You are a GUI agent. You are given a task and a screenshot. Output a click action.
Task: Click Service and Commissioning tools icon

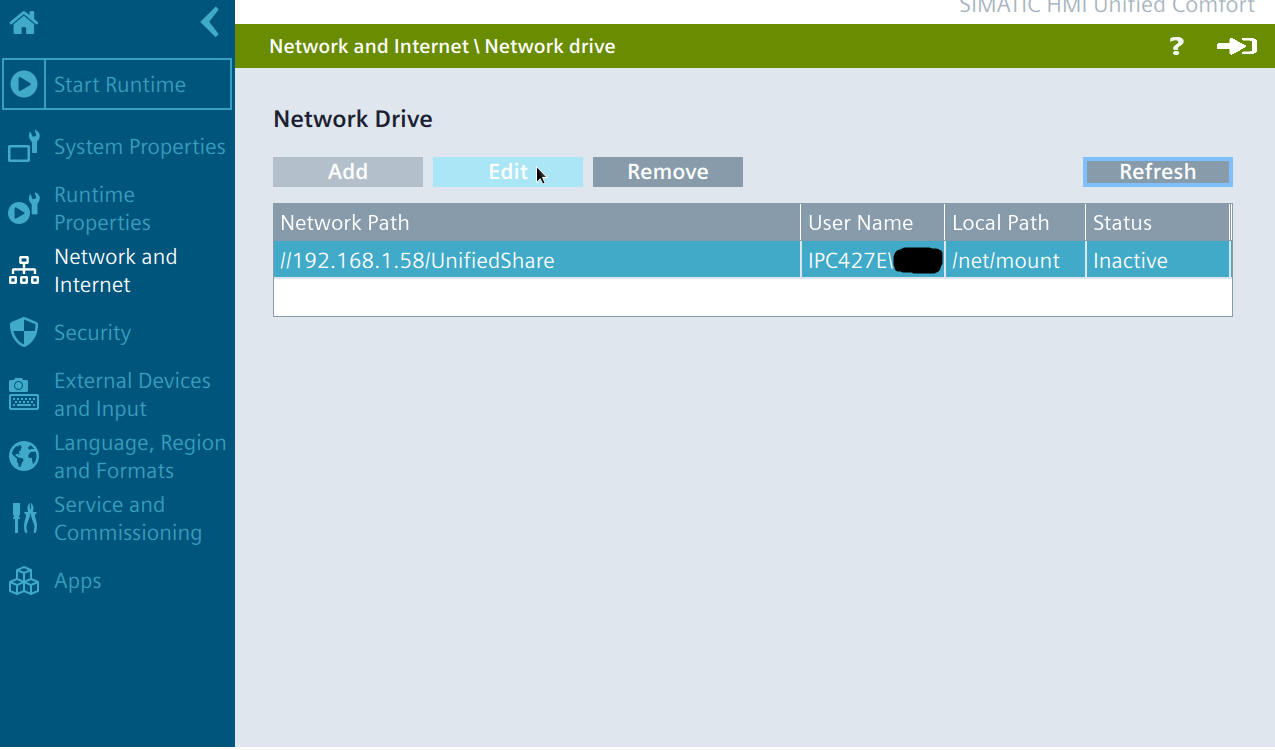[x=23, y=519]
